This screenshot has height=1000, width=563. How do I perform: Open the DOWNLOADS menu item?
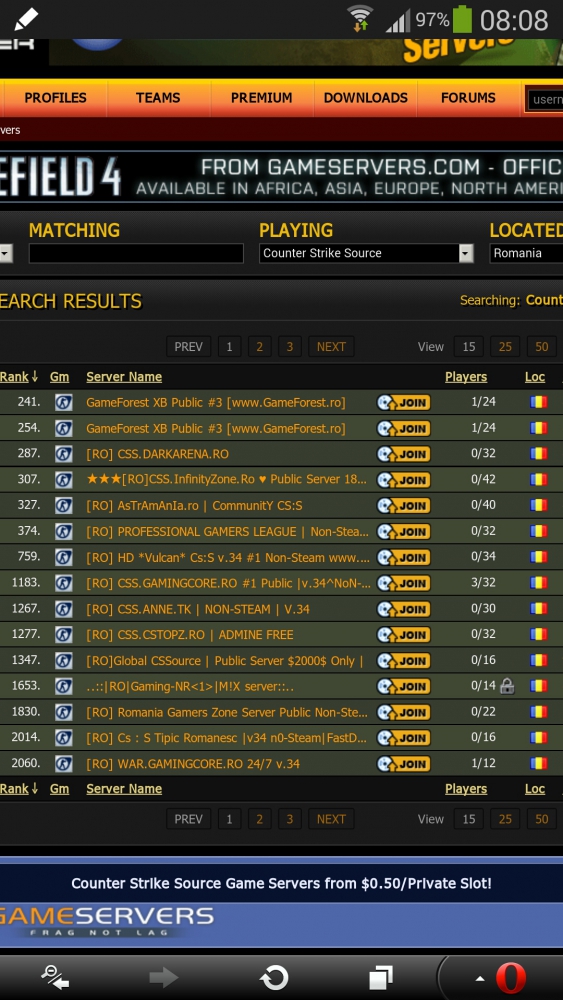[x=365, y=98]
